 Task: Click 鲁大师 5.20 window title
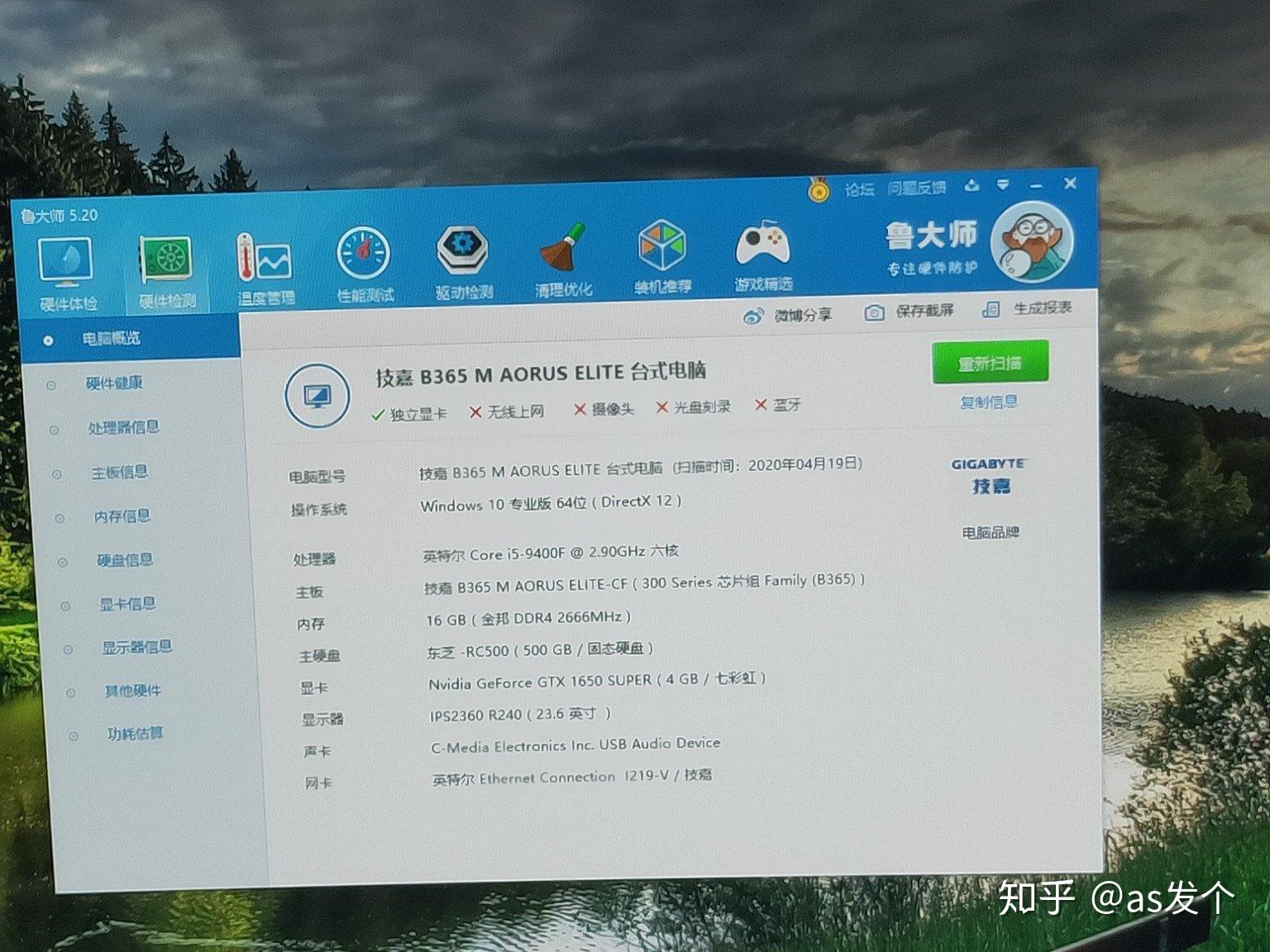pos(60,216)
